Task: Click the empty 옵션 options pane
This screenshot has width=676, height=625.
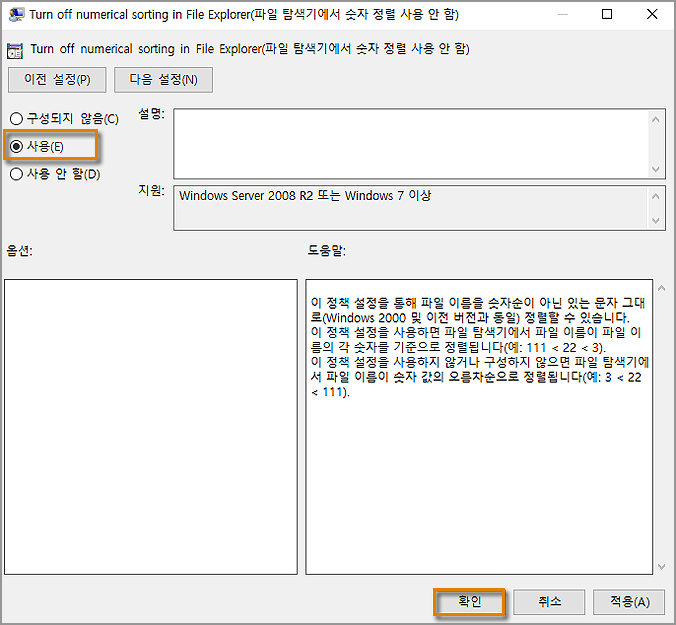Action: click(151, 427)
